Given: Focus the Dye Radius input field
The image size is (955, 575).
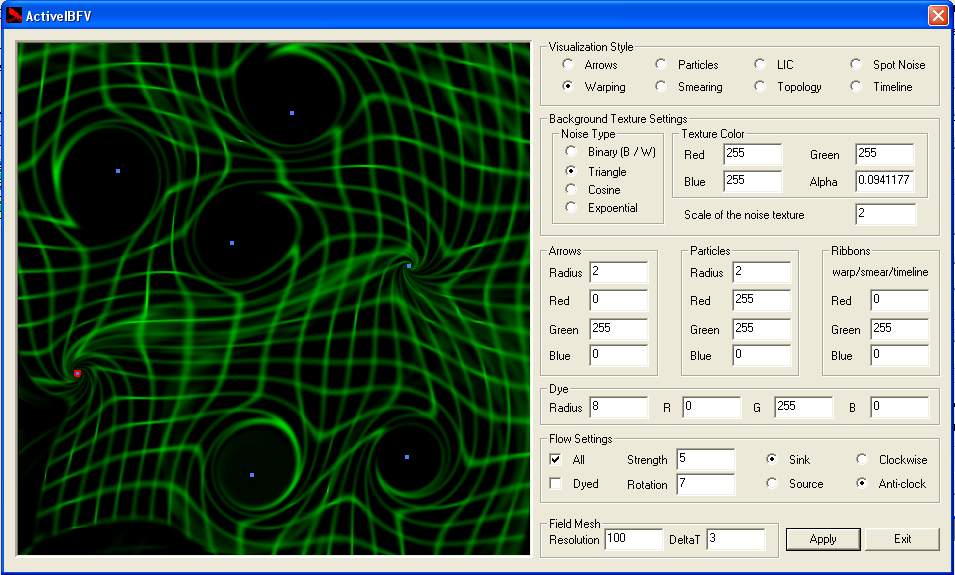Looking at the screenshot, I should (618, 408).
